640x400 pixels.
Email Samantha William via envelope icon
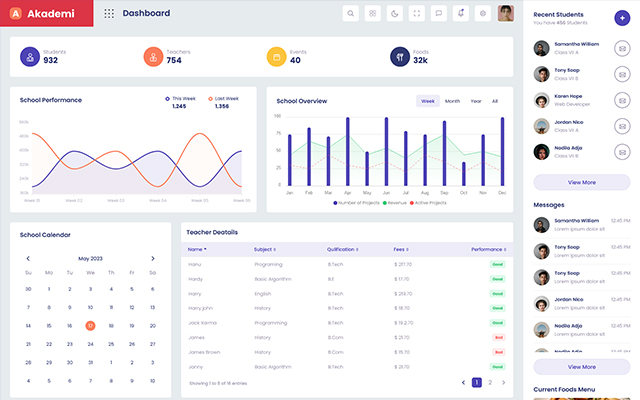coord(622,47)
